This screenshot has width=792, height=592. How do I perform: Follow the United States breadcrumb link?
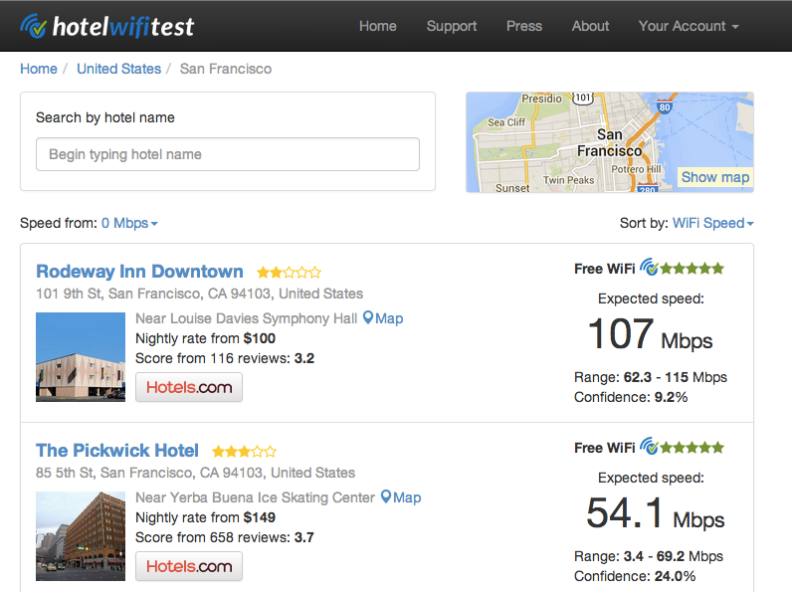coord(119,69)
